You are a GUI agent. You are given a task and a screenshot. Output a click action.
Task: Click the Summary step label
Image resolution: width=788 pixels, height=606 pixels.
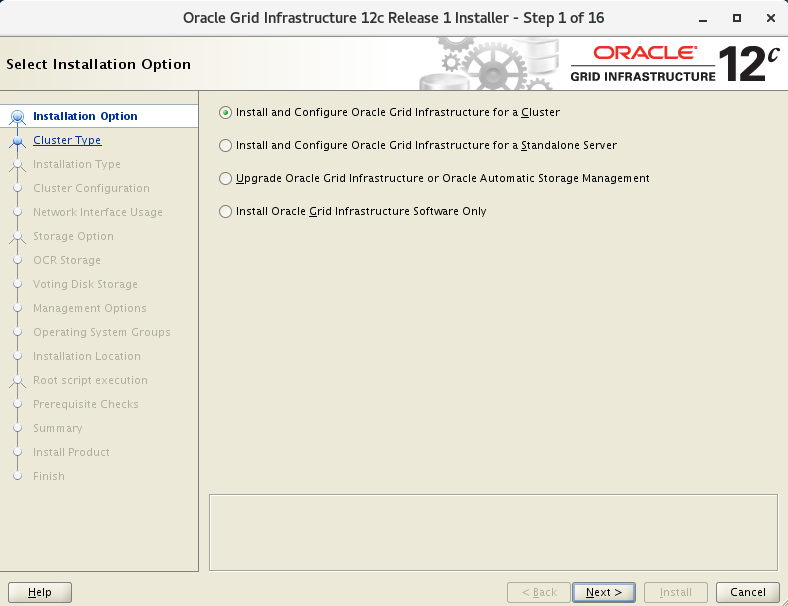click(58, 428)
